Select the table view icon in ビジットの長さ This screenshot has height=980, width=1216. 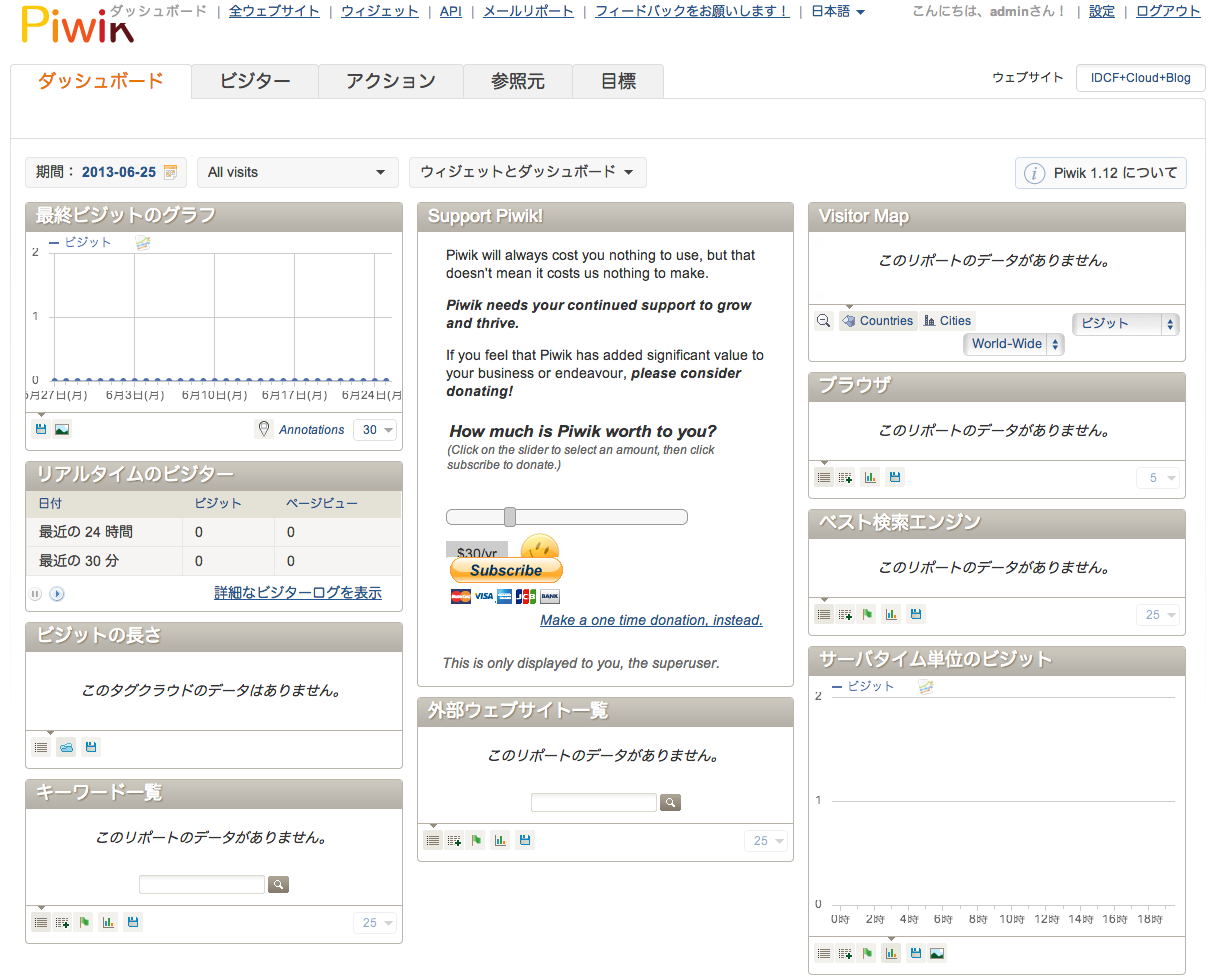(41, 747)
